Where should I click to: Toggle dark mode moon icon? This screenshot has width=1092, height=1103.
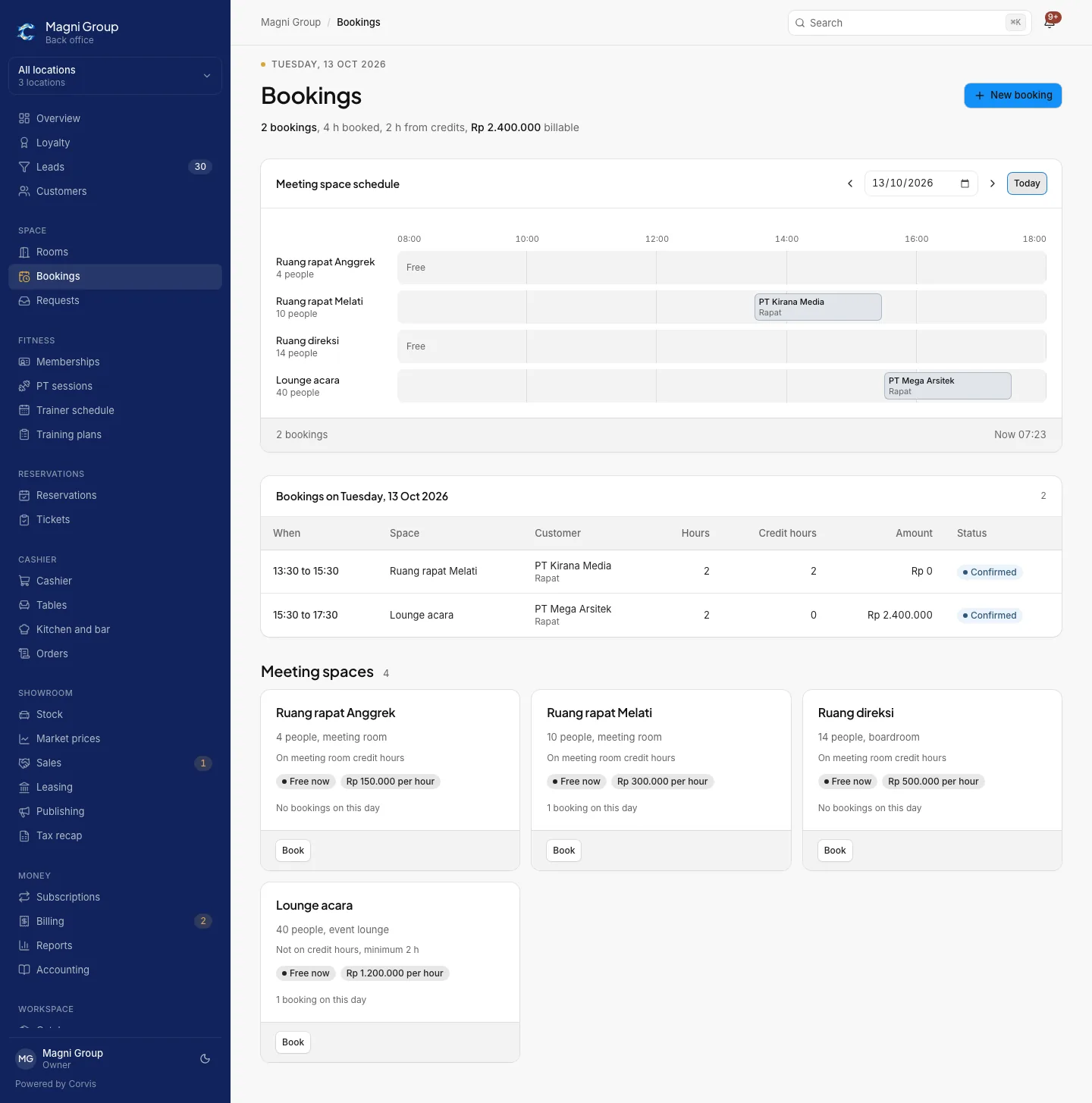205,1059
